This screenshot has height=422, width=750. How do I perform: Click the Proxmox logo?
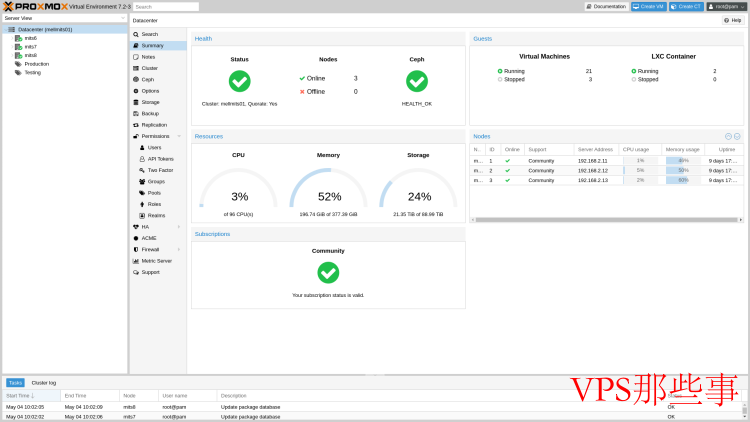(35, 7)
